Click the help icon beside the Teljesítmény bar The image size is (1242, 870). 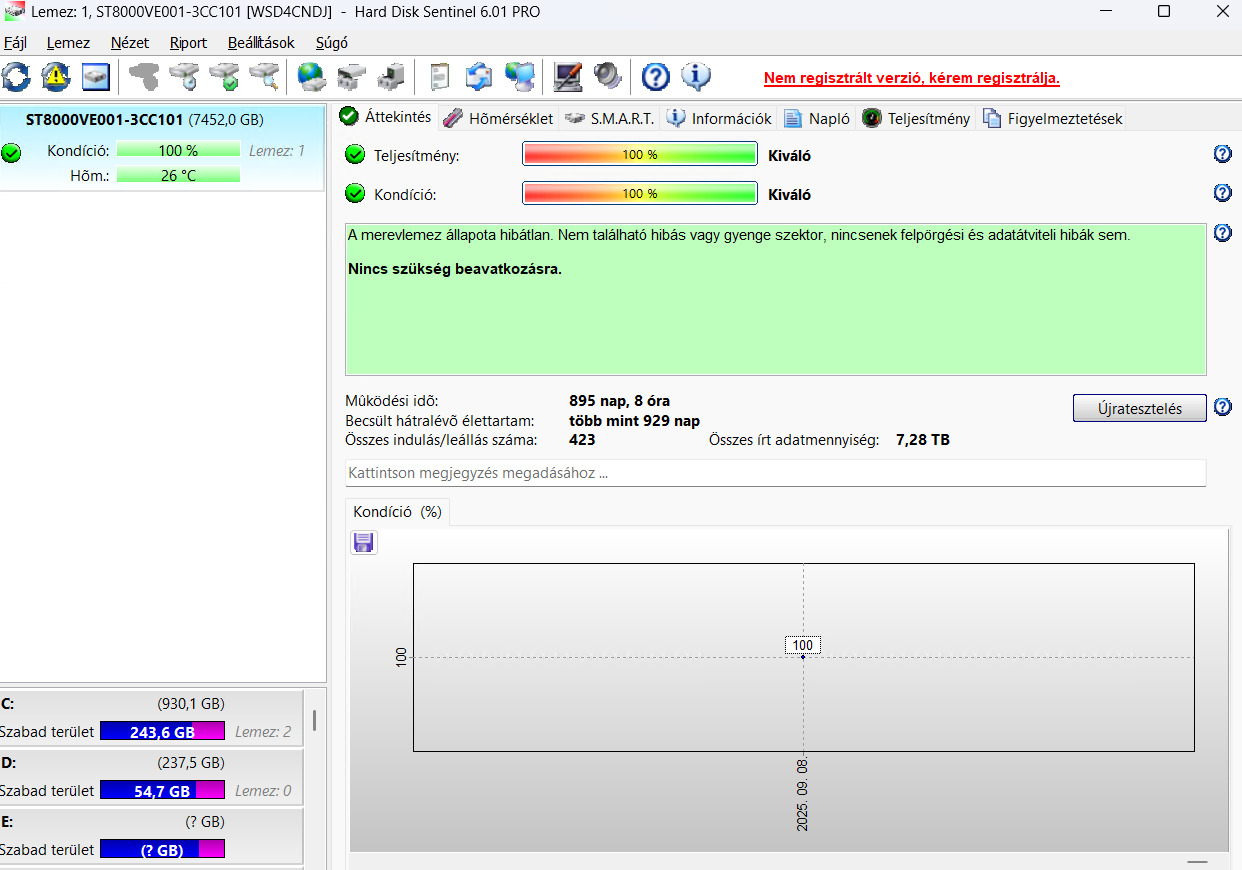(1222, 153)
